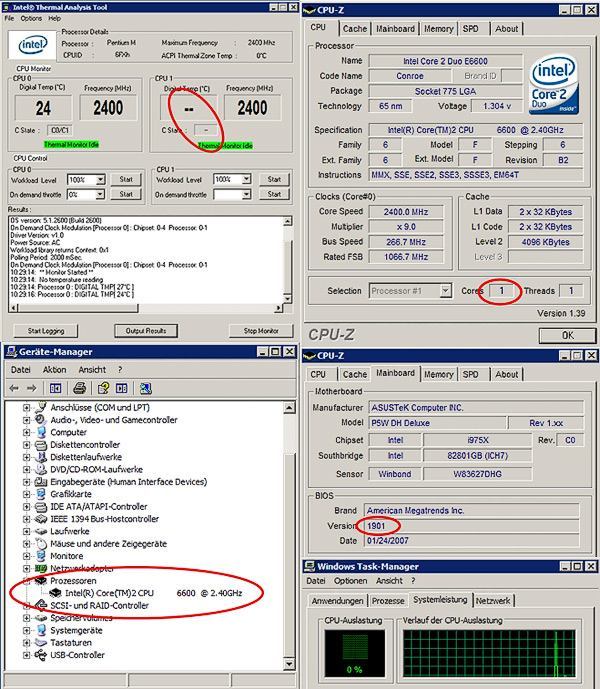Click the Verlauf der CPU-Auslastung graph
This screenshot has width=600, height=689.
489,653
